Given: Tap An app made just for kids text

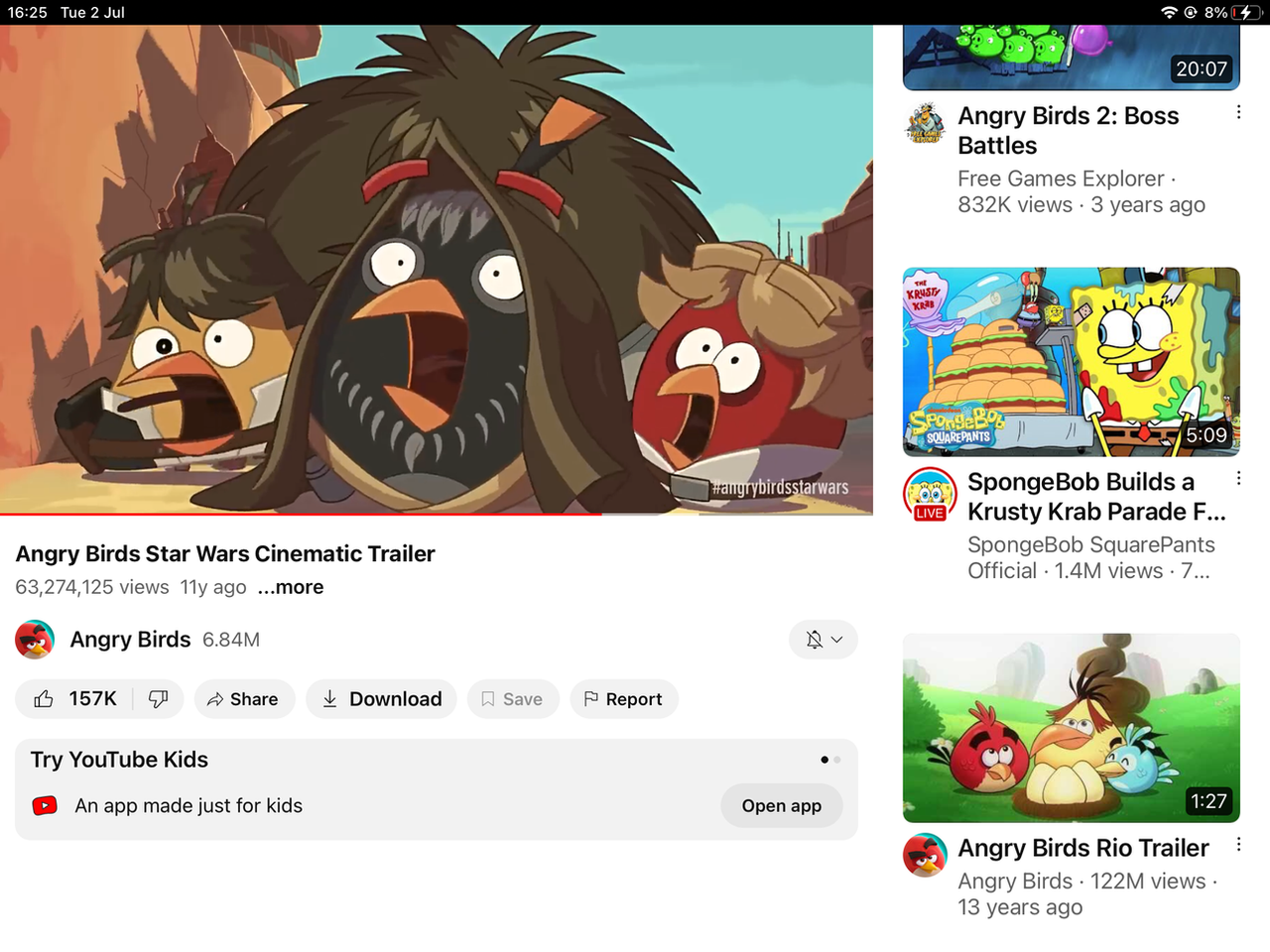Looking at the screenshot, I should (189, 806).
